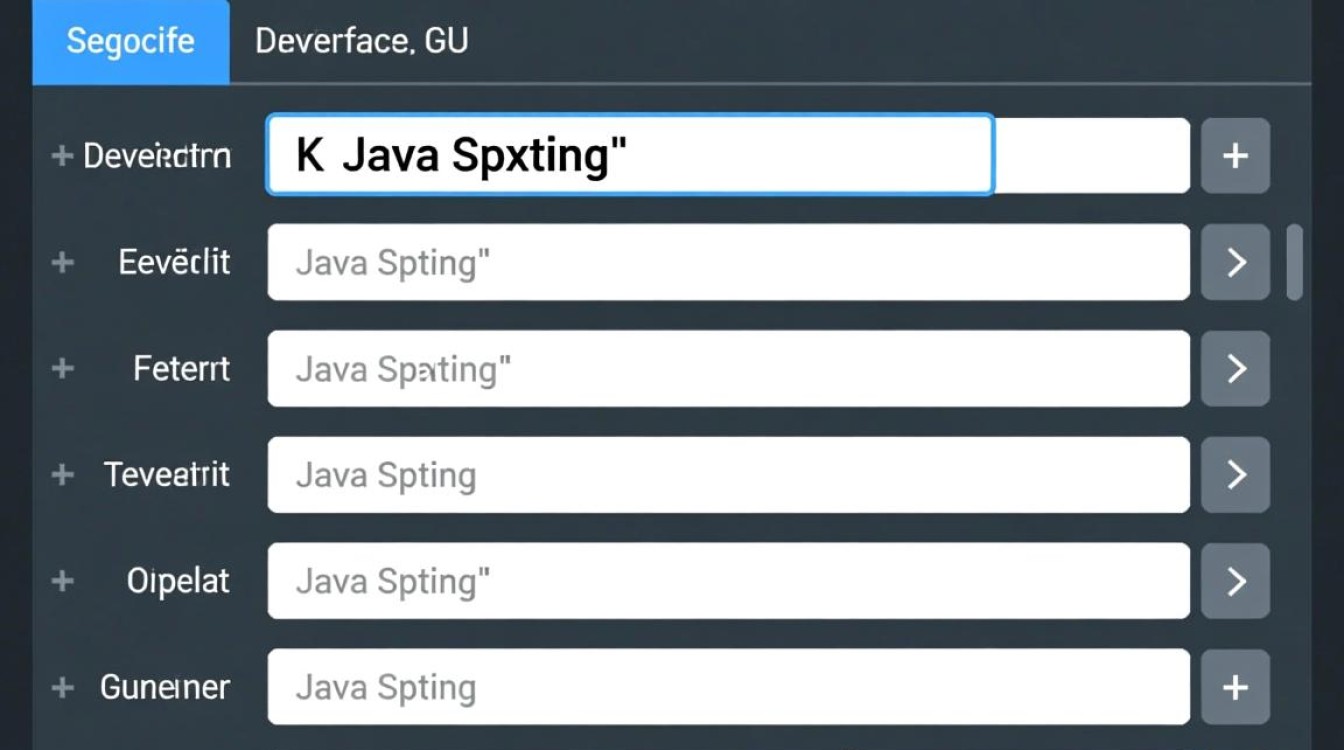Switch to the Segocife tab
The width and height of the screenshot is (1344, 750).
pos(131,42)
